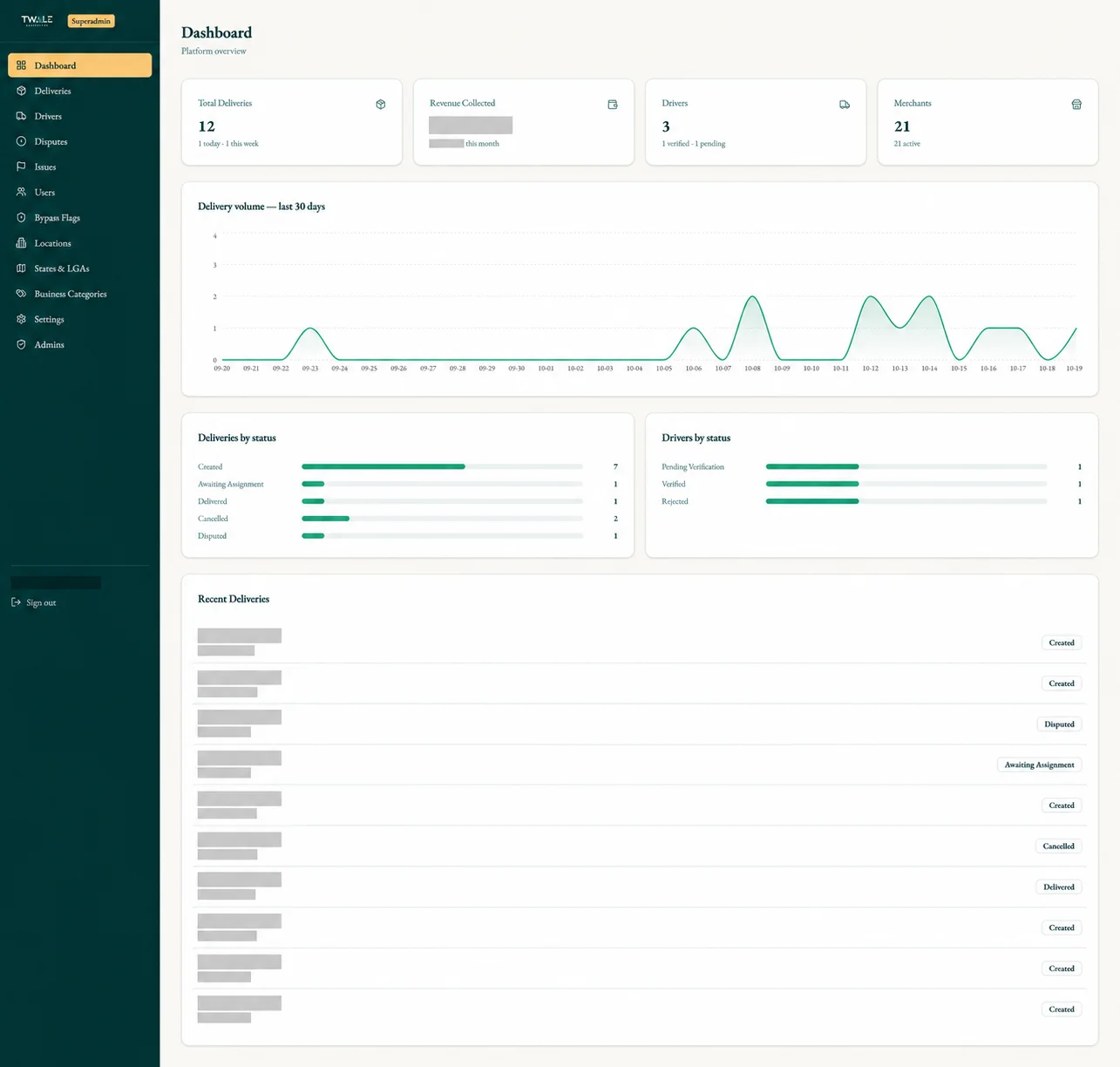This screenshot has height=1067, width=1120.
Task: Click the Disputed status badge in Recent Deliveries
Action: pyautogui.click(x=1059, y=724)
